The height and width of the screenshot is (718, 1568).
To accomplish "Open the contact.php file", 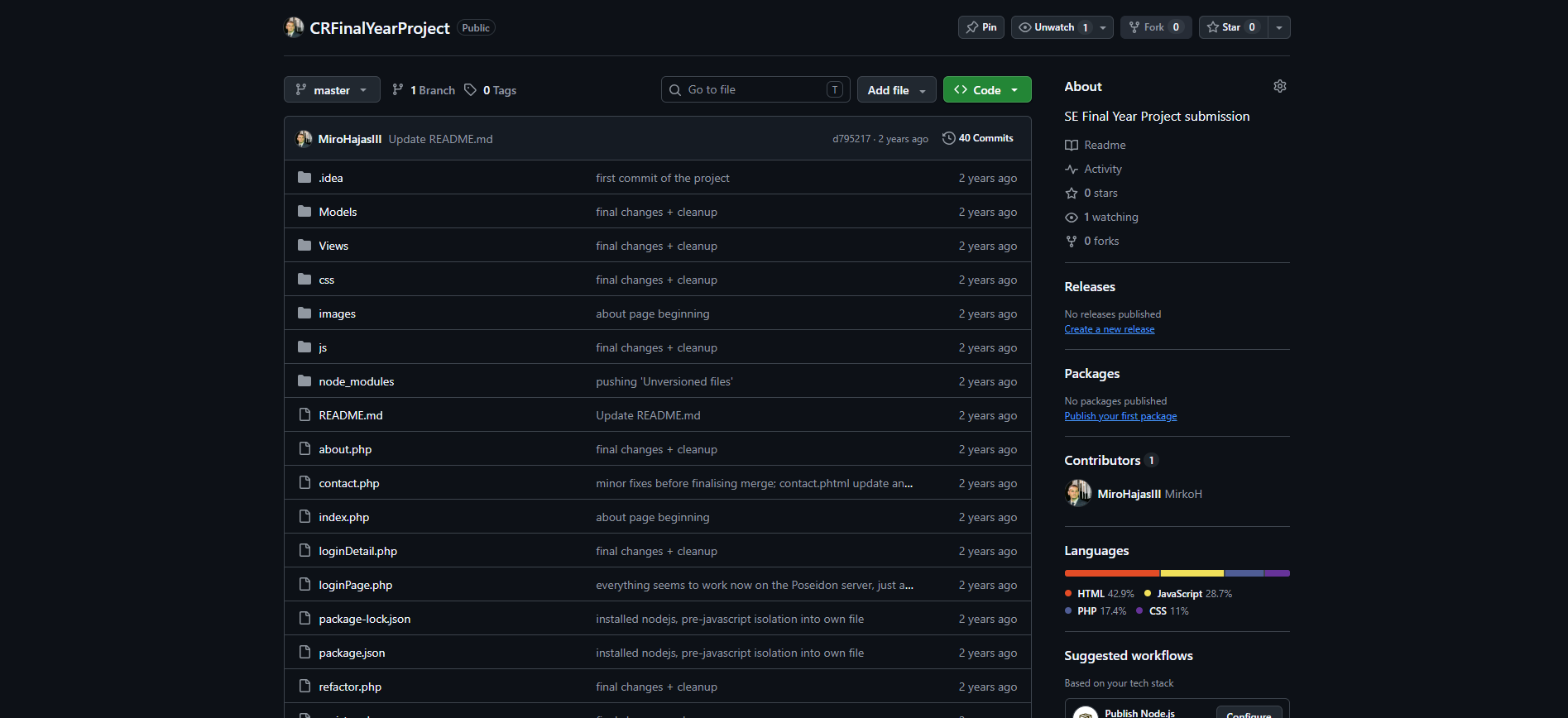I will (x=349, y=483).
